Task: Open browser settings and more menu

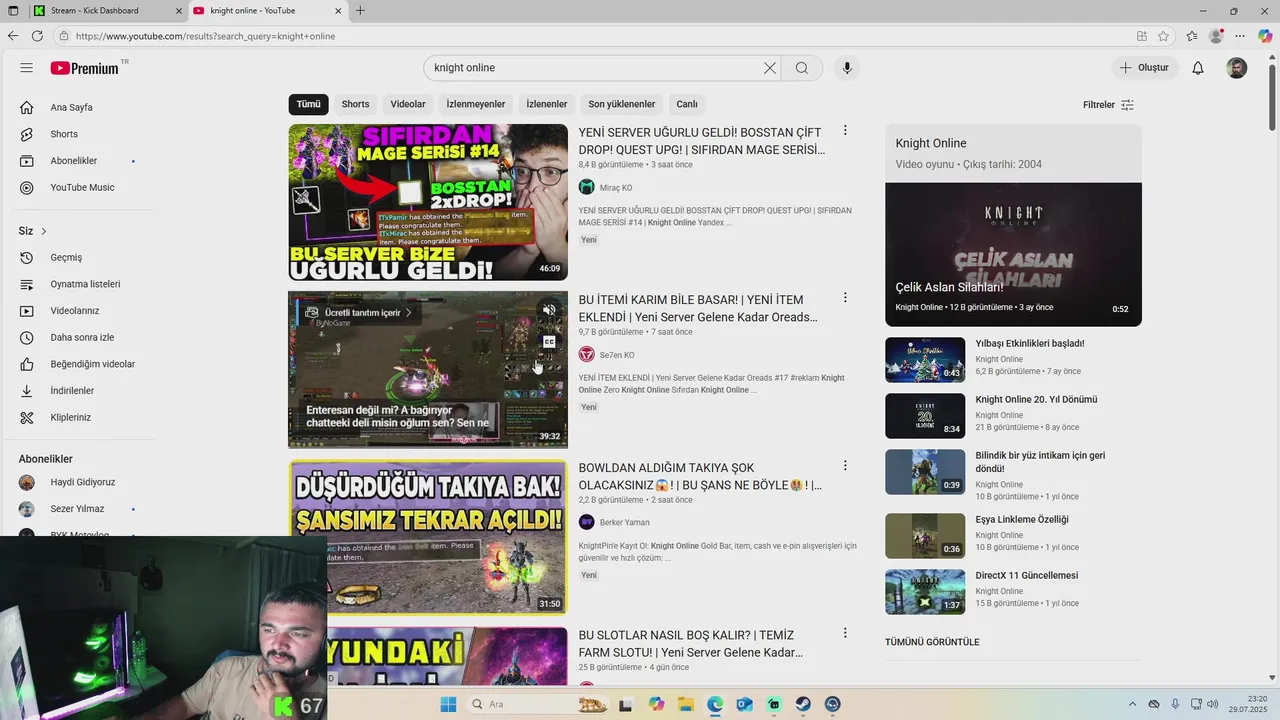Action: tap(1240, 36)
